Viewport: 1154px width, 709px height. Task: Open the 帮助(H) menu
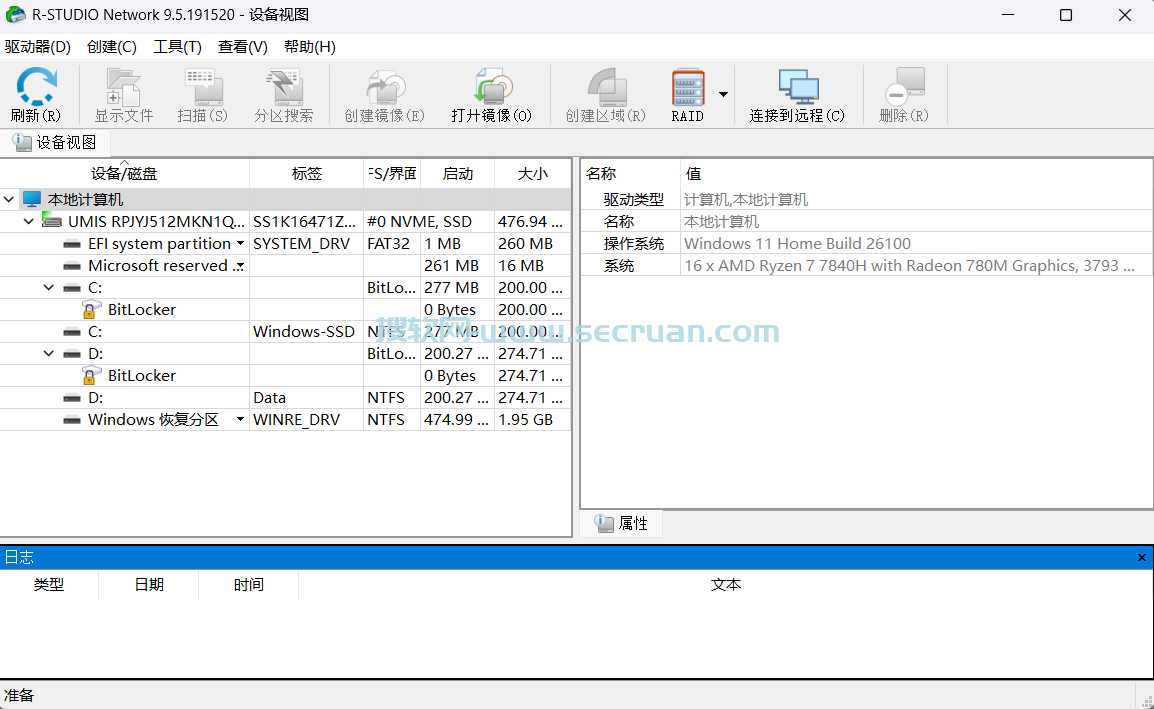pos(310,46)
